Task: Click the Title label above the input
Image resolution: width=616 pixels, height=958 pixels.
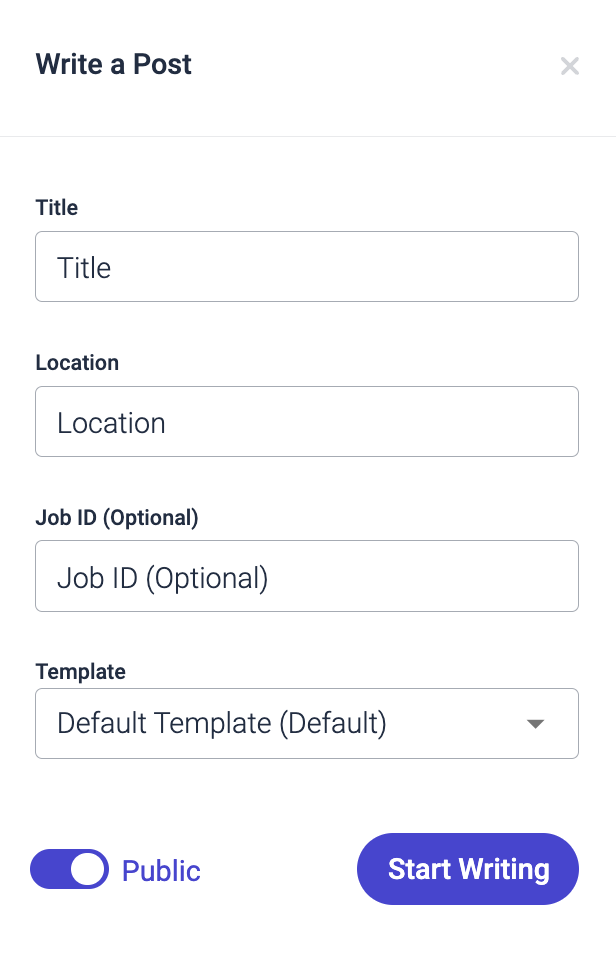Action: (x=56, y=208)
